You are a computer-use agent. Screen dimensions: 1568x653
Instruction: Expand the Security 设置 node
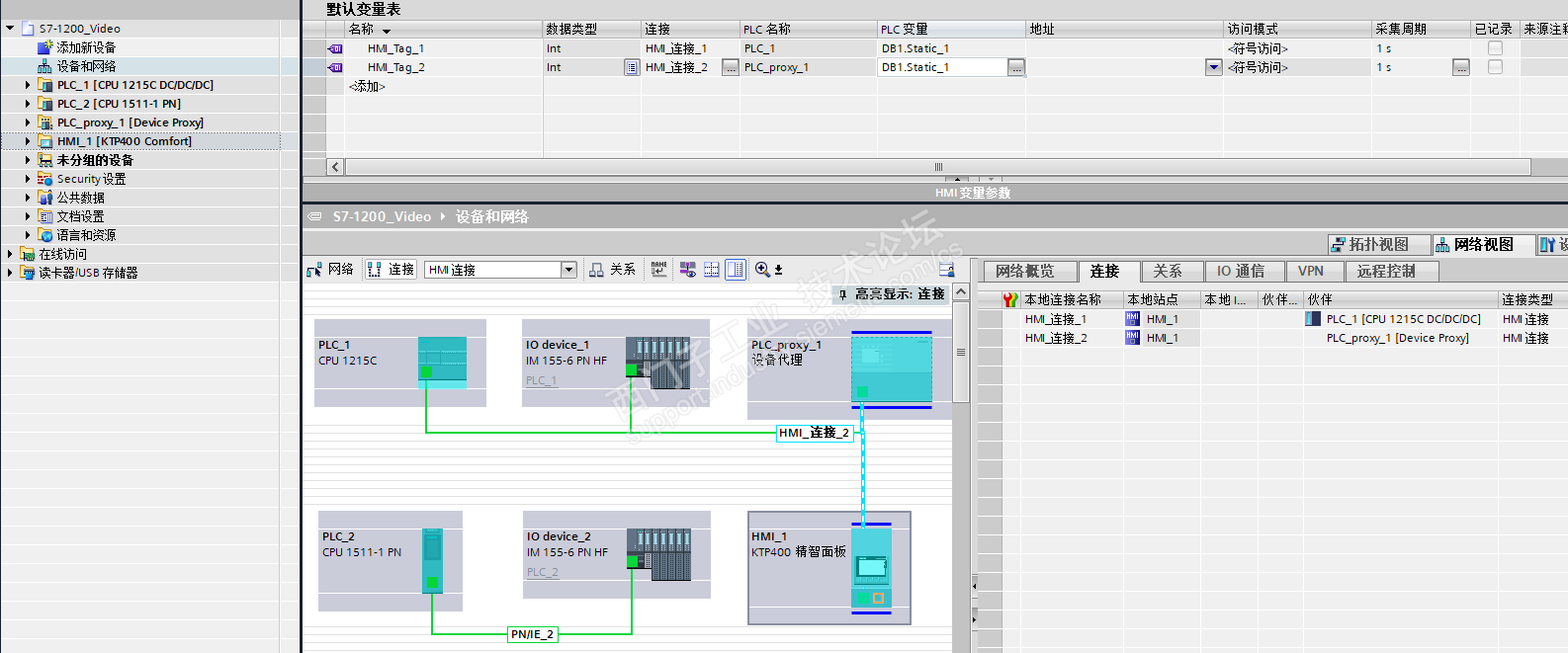[x=28, y=179]
